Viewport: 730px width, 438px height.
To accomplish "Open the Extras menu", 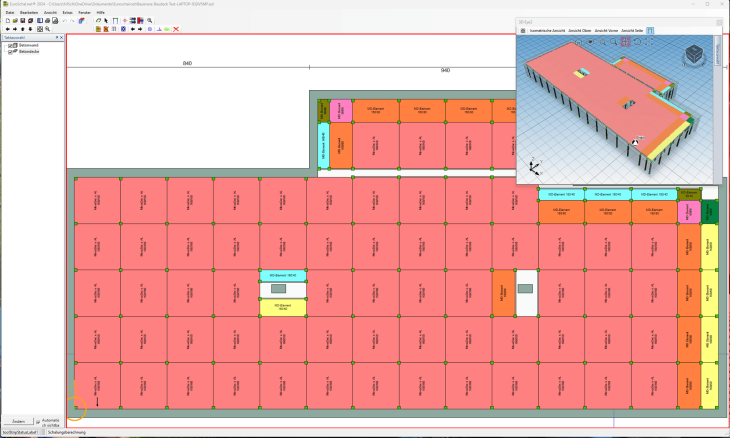I will [67, 12].
